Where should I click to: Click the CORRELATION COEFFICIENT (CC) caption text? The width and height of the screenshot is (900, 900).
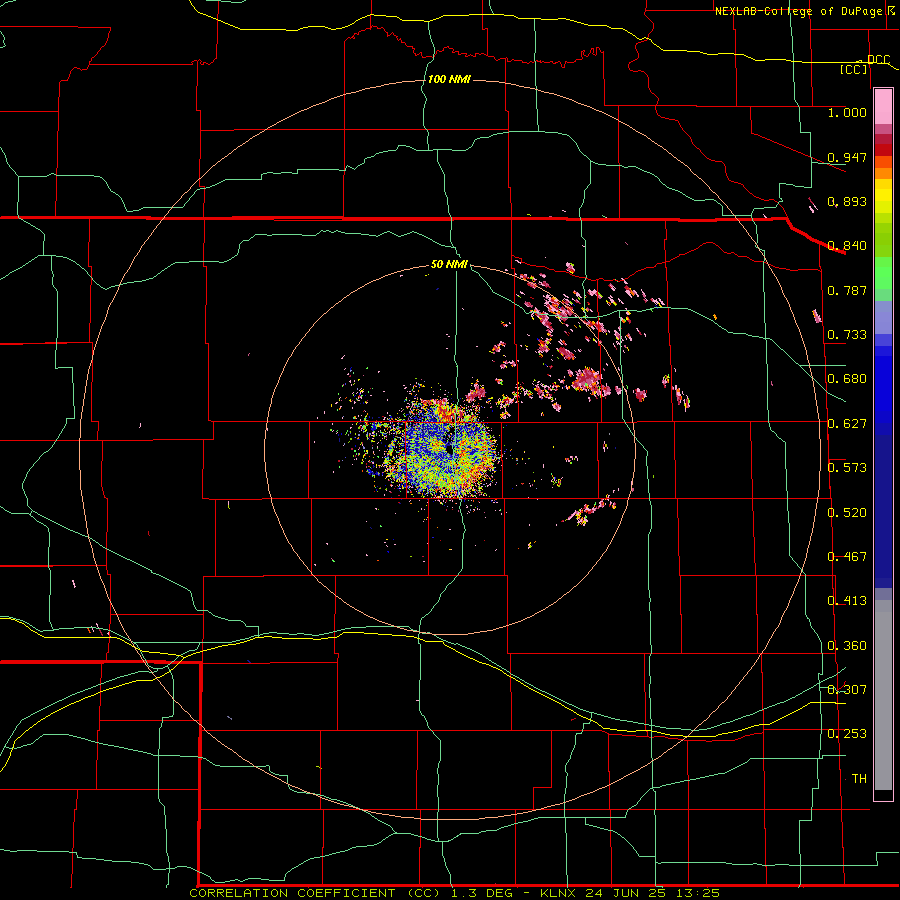[x=315, y=893]
